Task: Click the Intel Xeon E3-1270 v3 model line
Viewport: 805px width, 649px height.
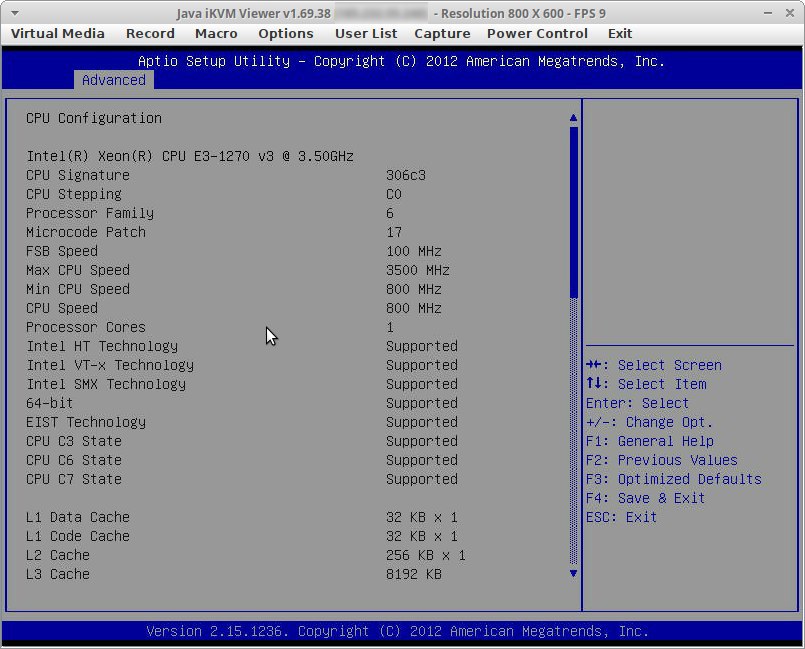Action: (190, 156)
